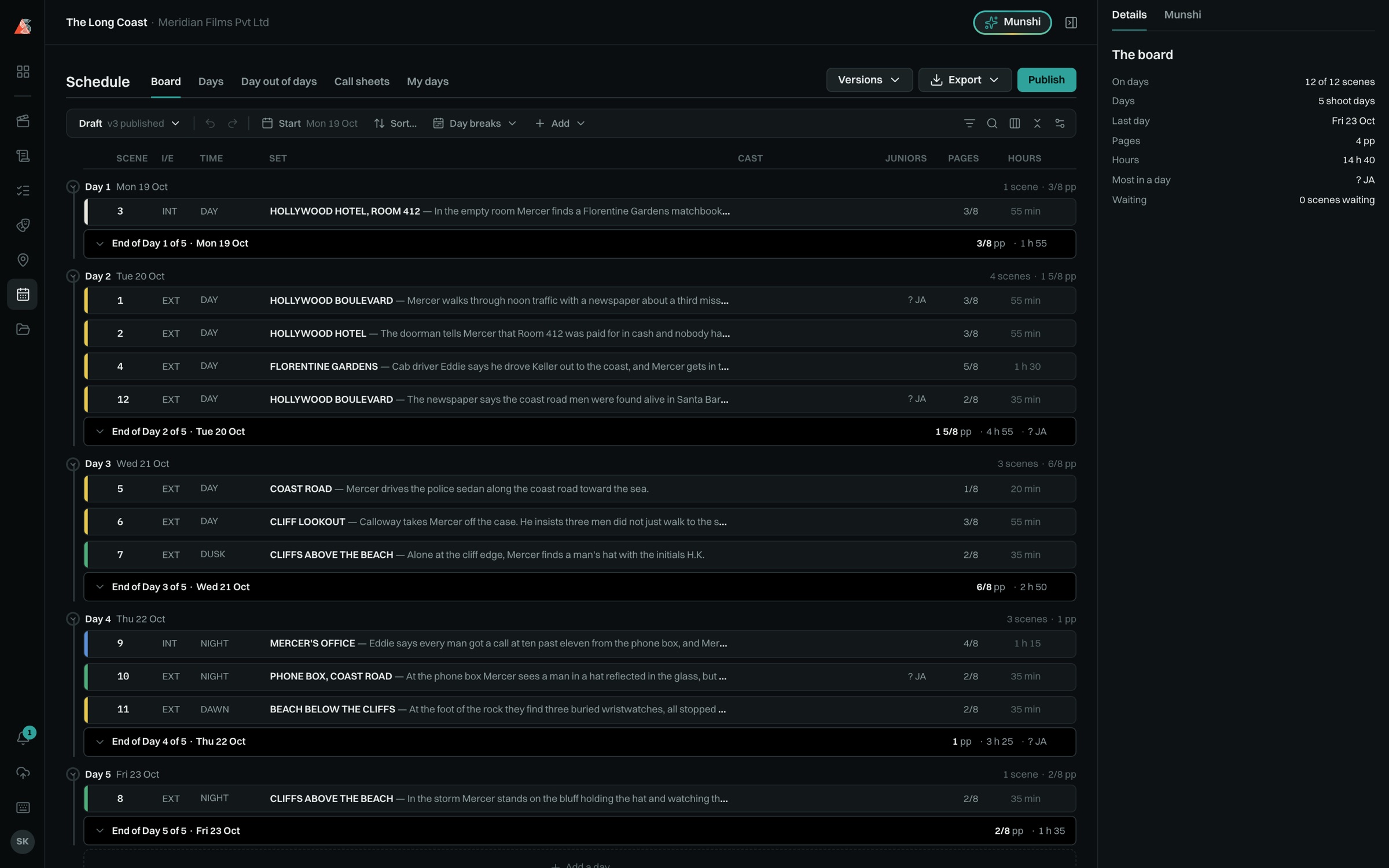Open the location pin icon in sidebar
Image resolution: width=1389 pixels, height=868 pixels.
pos(23,260)
